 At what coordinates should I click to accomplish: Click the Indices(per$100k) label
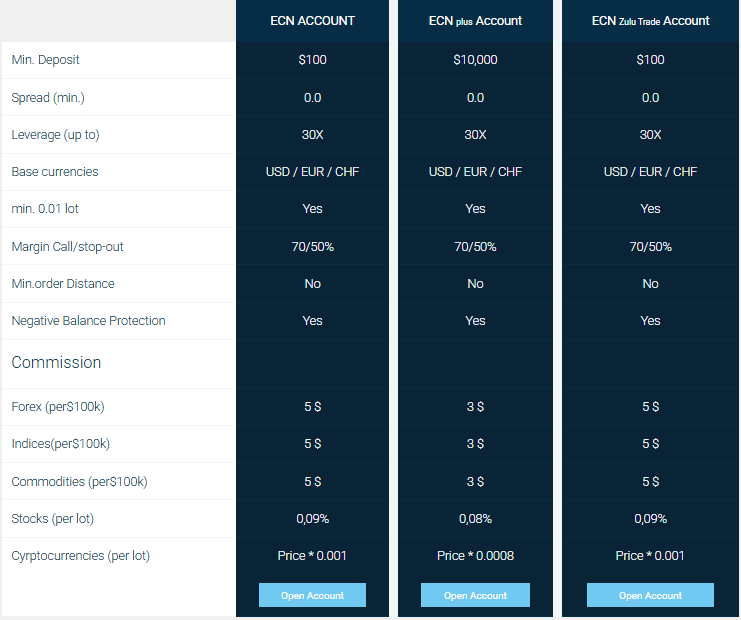[x=60, y=444]
